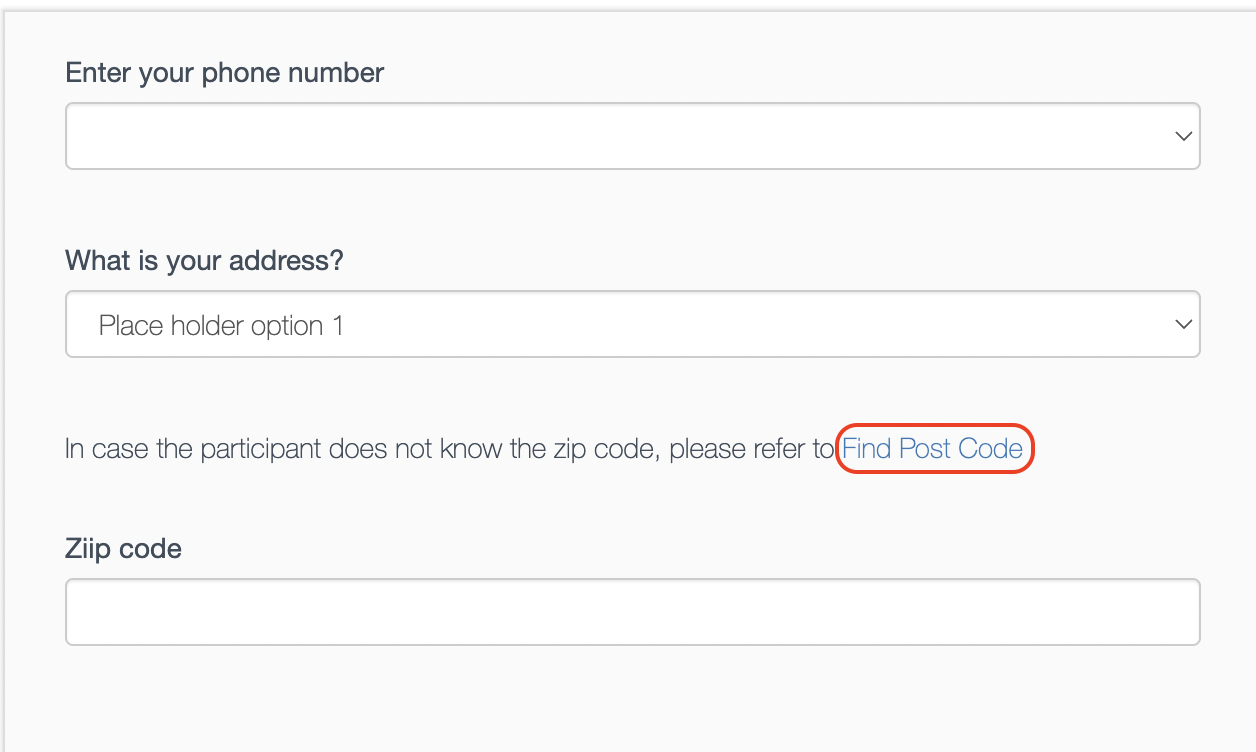Click the zip code instruction sentence

click(448, 449)
